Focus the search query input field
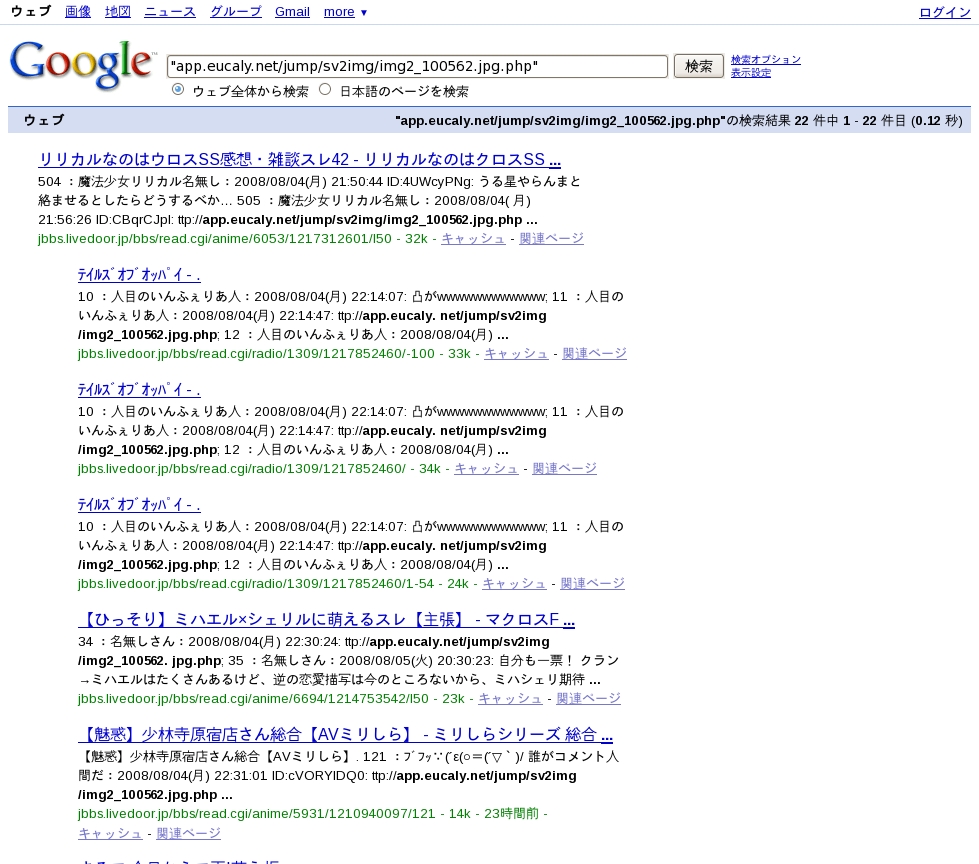This screenshot has height=864, width=979. [417, 66]
